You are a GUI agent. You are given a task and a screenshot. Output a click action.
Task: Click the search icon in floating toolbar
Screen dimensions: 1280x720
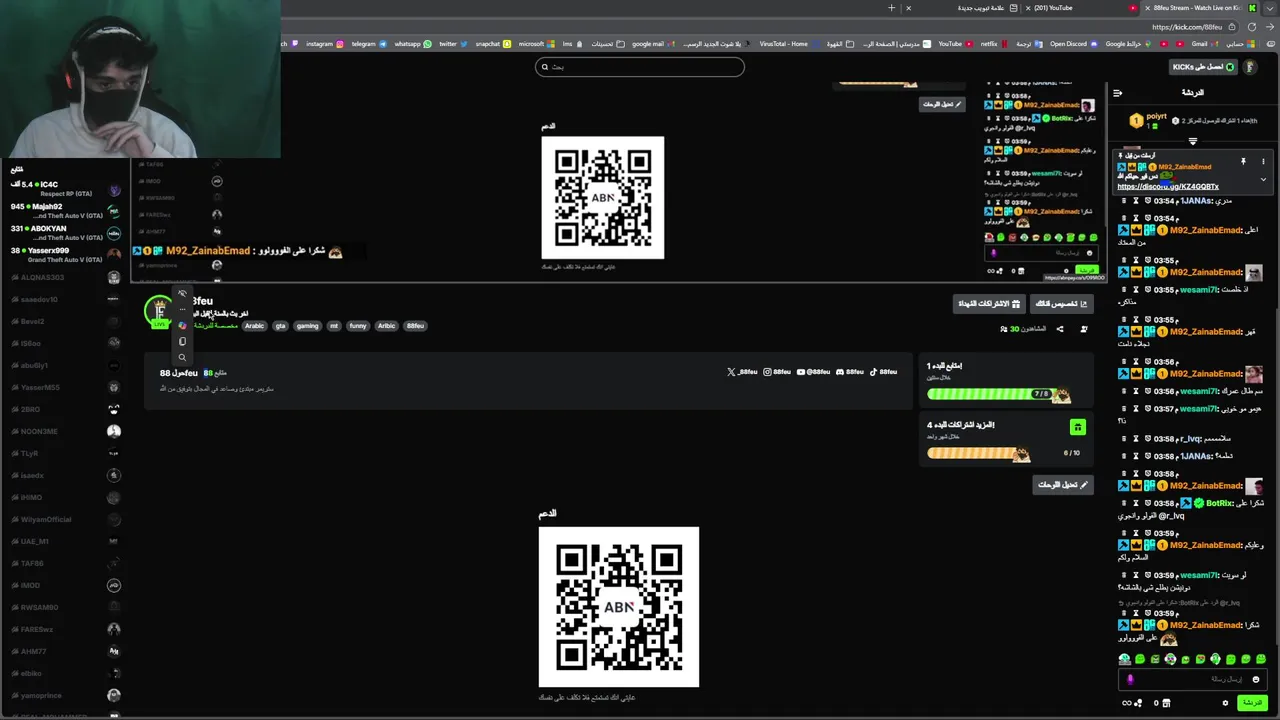[182, 358]
